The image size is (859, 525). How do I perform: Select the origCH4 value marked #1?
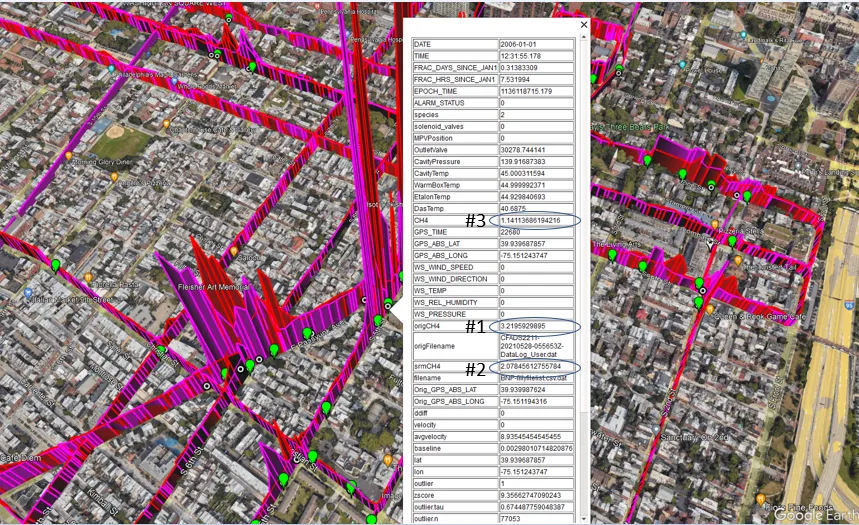[x=536, y=326]
